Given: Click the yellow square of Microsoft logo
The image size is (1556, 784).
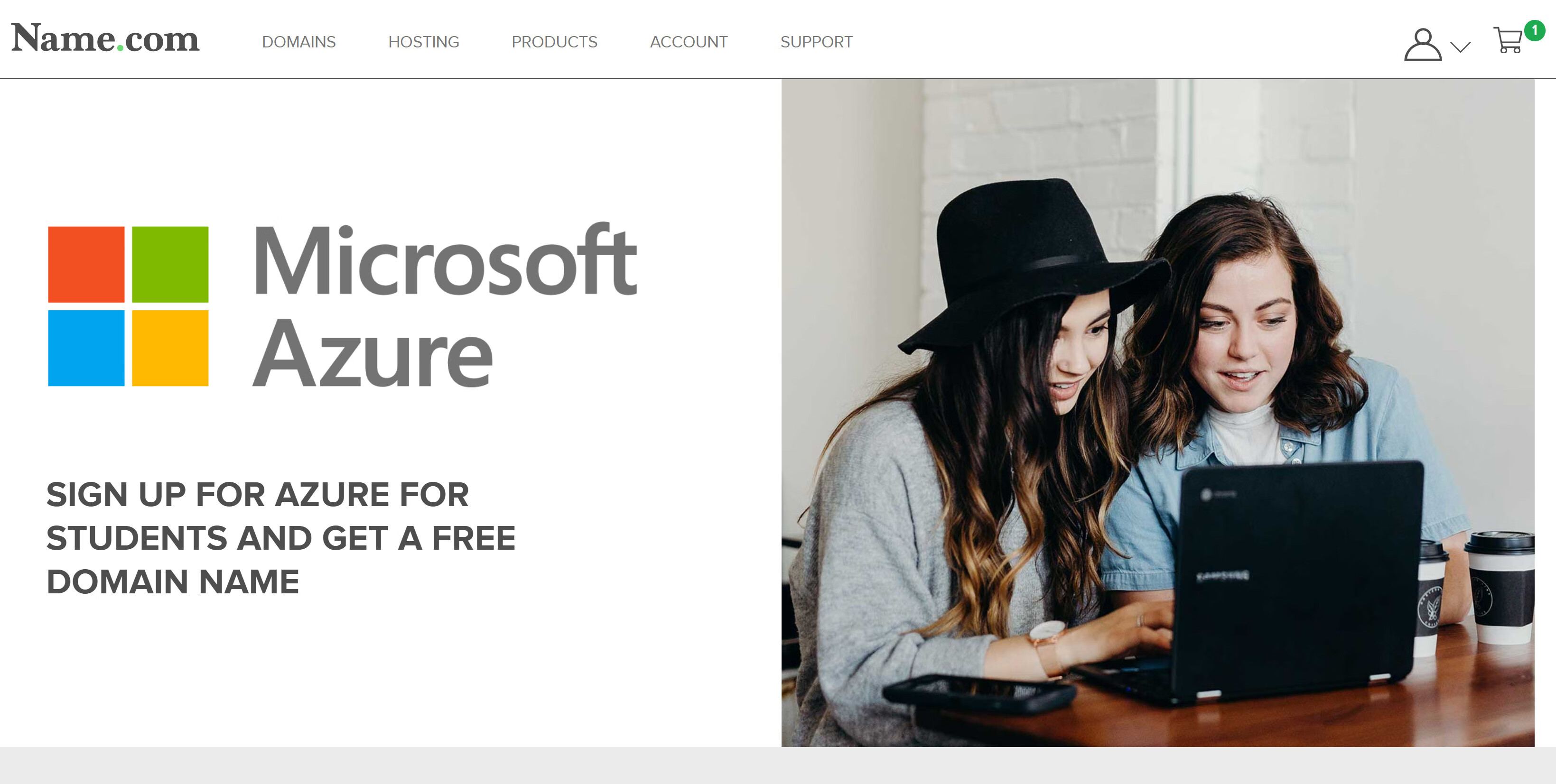Looking at the screenshot, I should (170, 348).
